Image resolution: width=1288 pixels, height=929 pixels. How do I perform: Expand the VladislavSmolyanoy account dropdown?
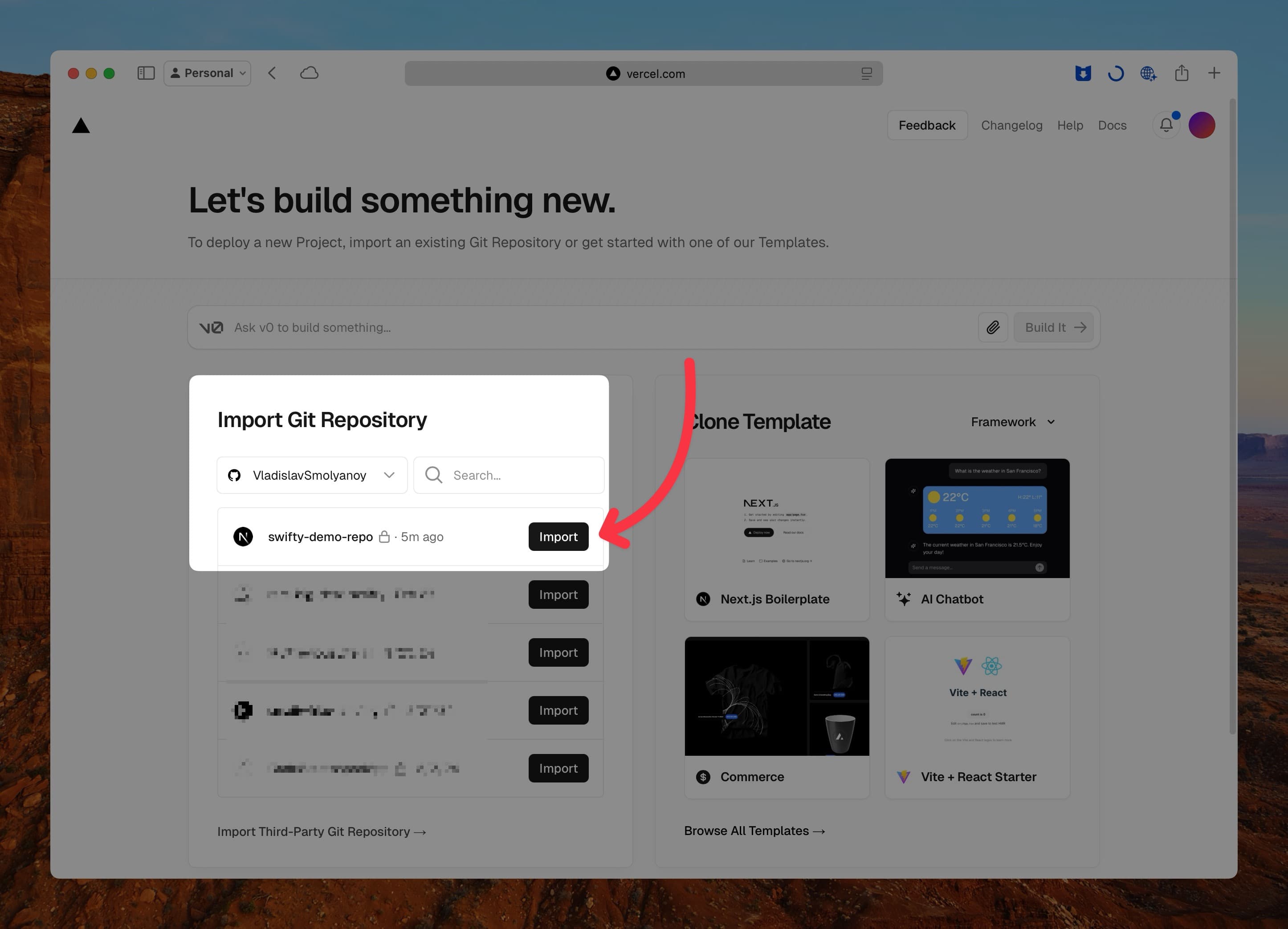coord(312,475)
